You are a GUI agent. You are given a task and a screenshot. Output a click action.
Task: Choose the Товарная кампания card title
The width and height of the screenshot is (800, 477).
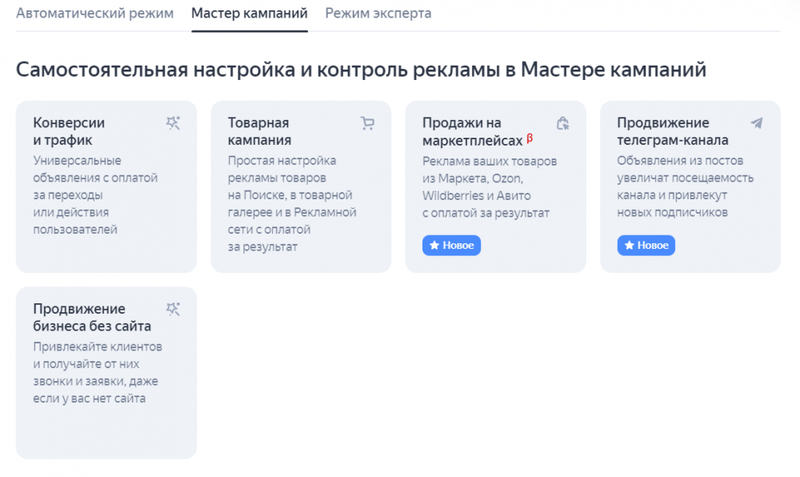coord(260,131)
